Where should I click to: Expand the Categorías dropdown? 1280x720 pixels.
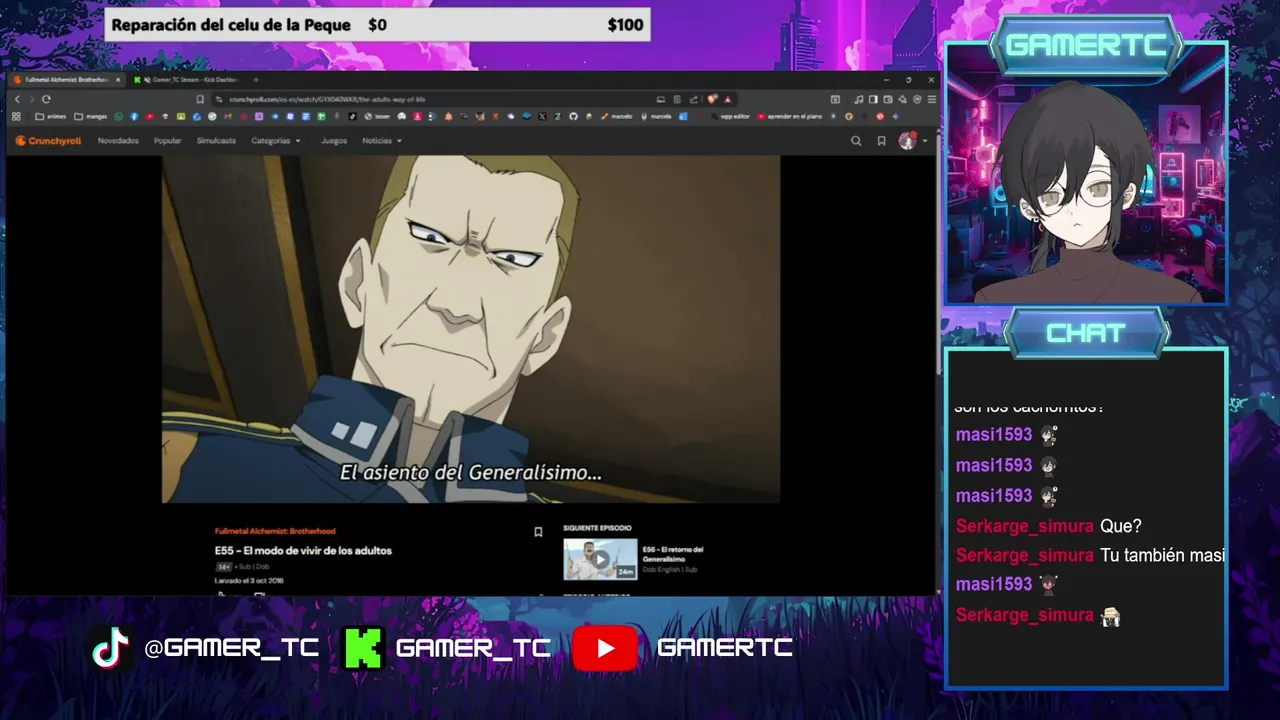pos(275,141)
